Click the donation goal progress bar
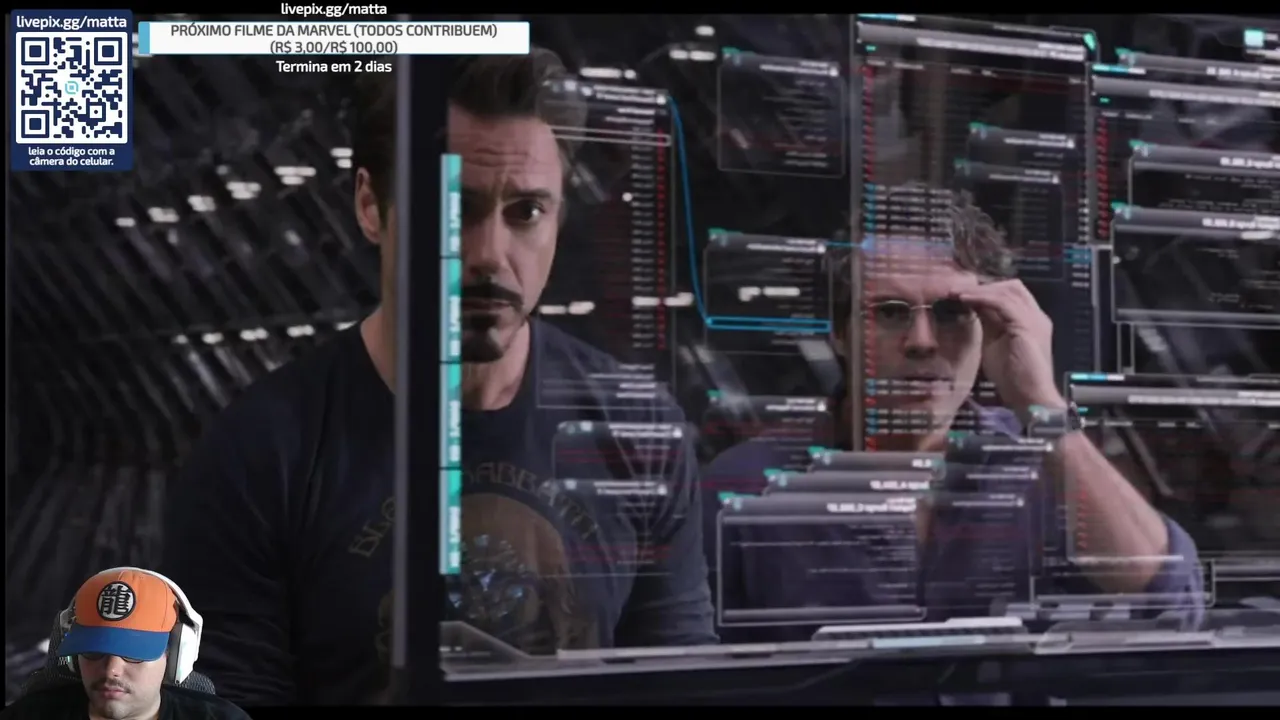Viewport: 1280px width, 720px height. click(334, 38)
